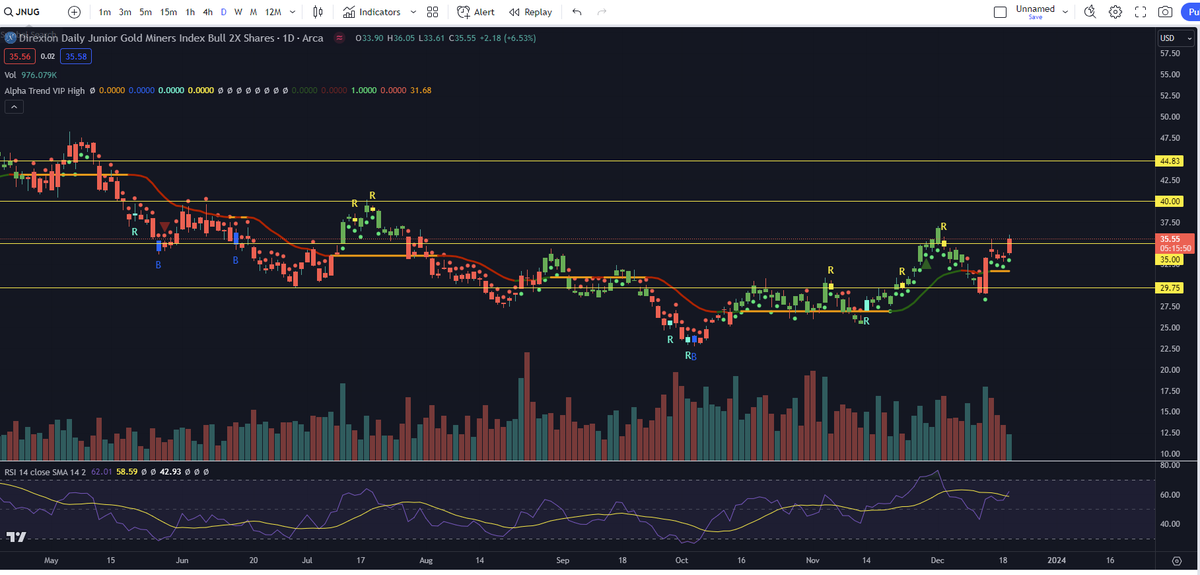Click the Dec label on time axis
1200x575 pixels.
(936, 561)
